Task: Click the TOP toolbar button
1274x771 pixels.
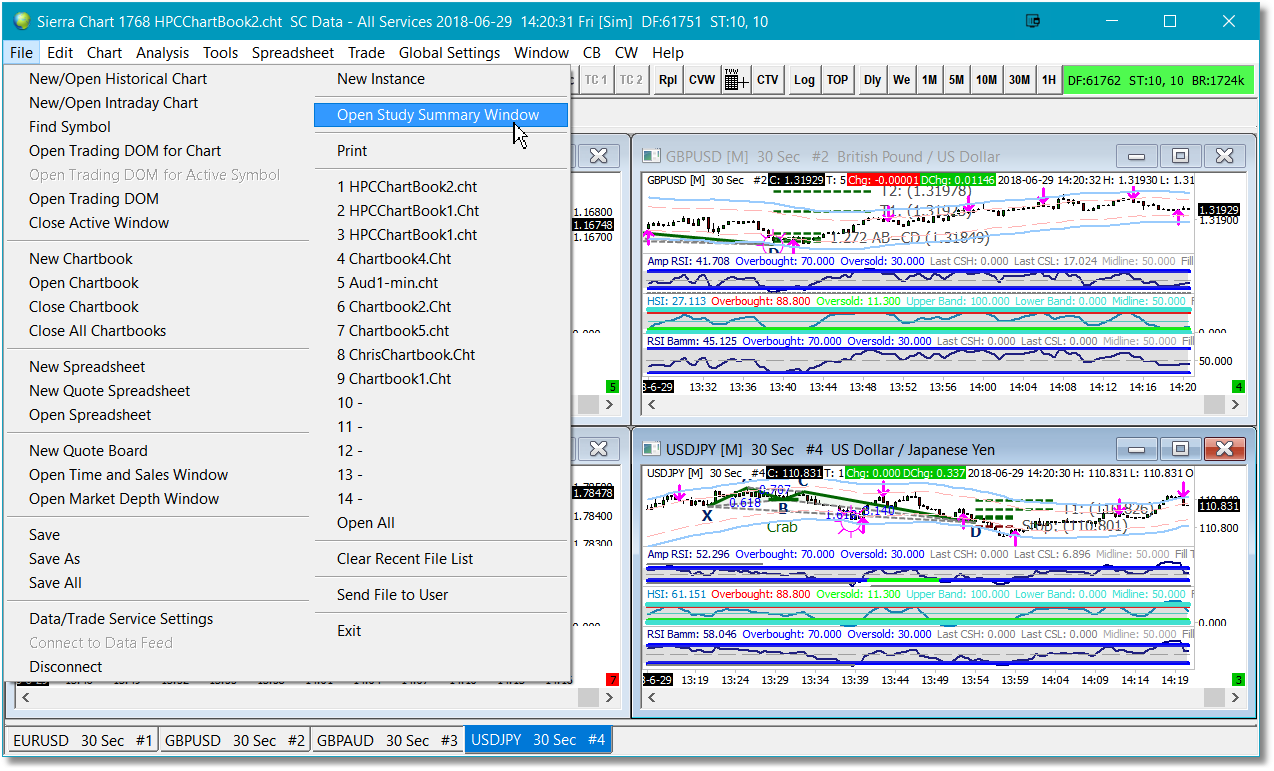Action: tap(837, 80)
